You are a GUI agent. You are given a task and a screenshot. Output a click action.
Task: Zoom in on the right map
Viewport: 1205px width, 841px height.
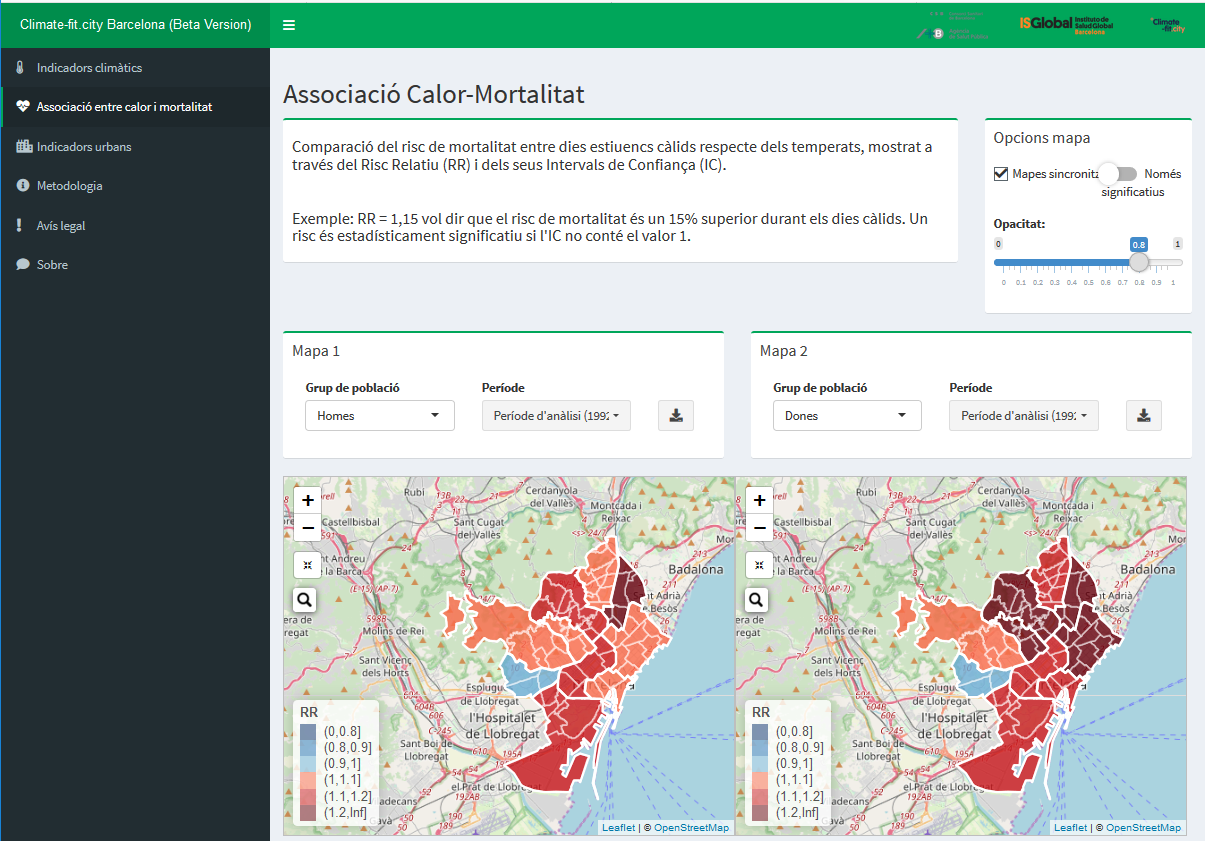coord(760,500)
